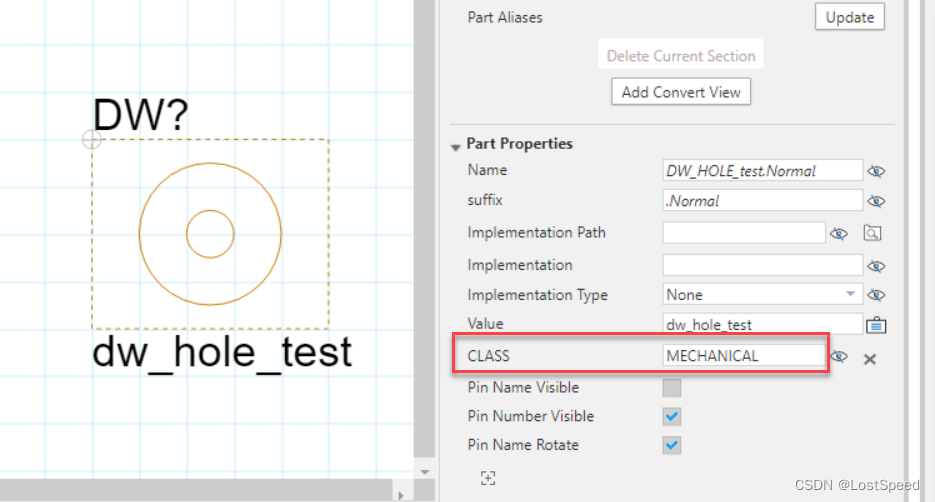The width and height of the screenshot is (935, 502).
Task: Click the Update button for Part Aliases
Action: coord(849,17)
